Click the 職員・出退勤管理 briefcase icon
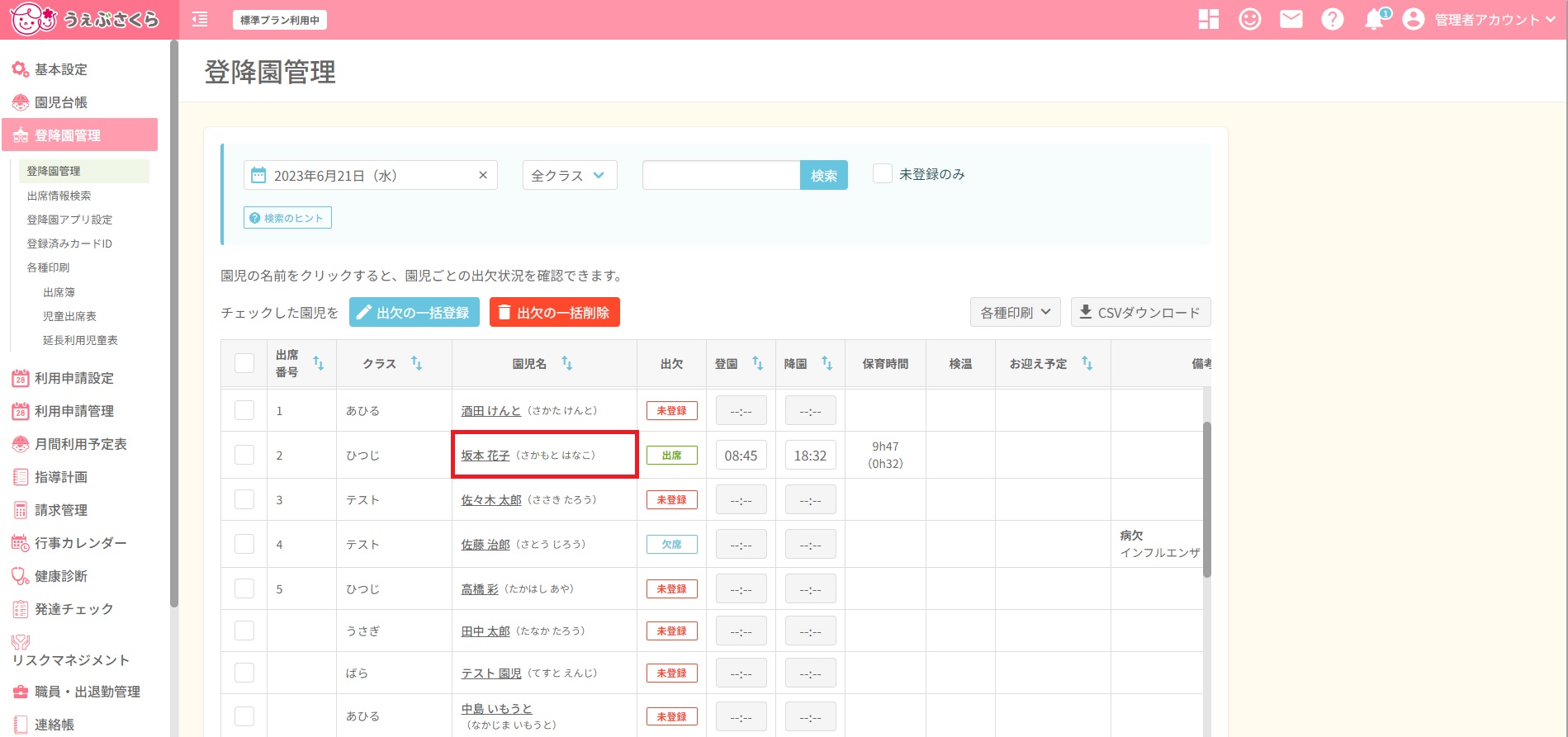Image resolution: width=1568 pixels, height=737 pixels. pos(21,692)
